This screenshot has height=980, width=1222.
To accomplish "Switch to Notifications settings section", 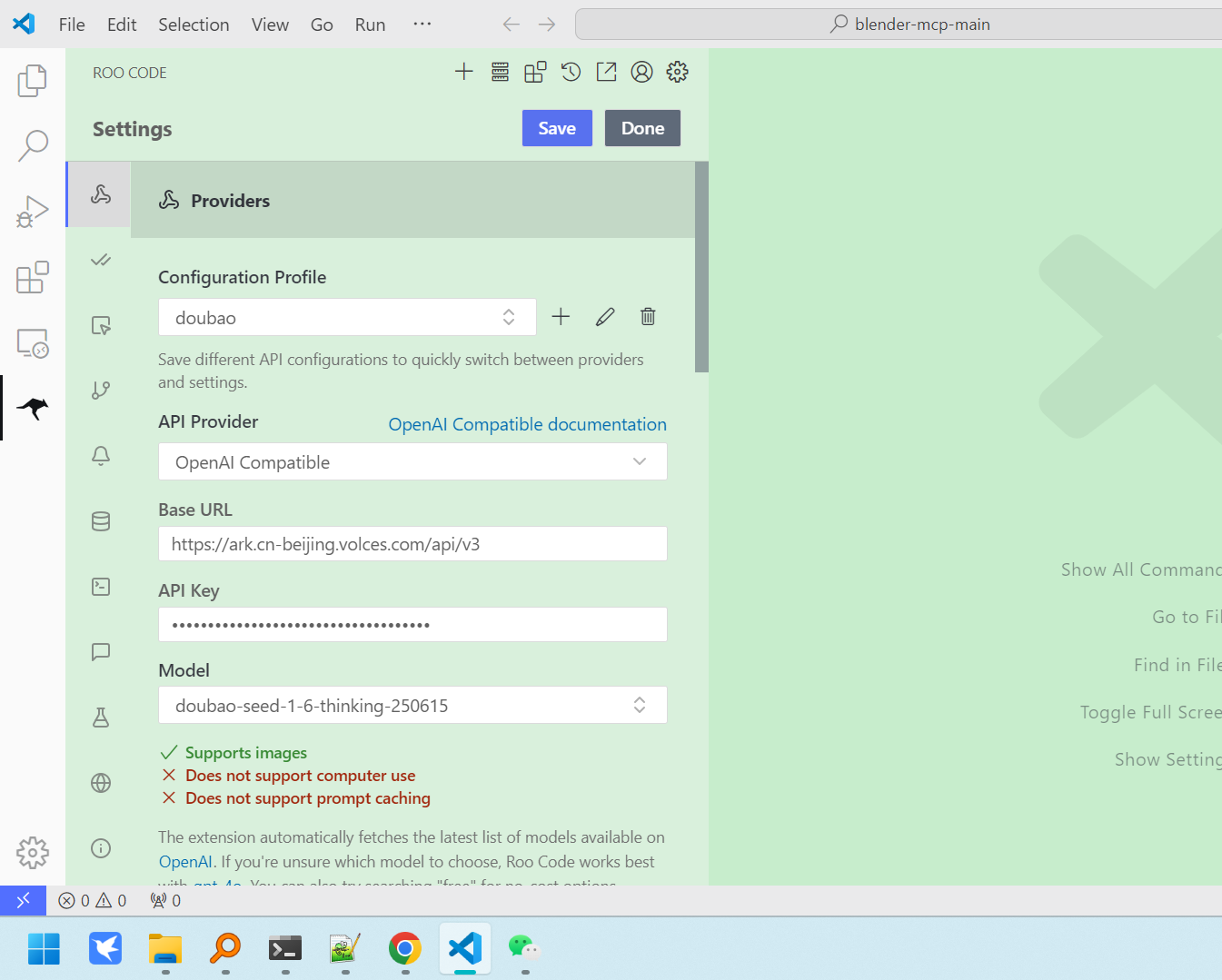I will 101,456.
